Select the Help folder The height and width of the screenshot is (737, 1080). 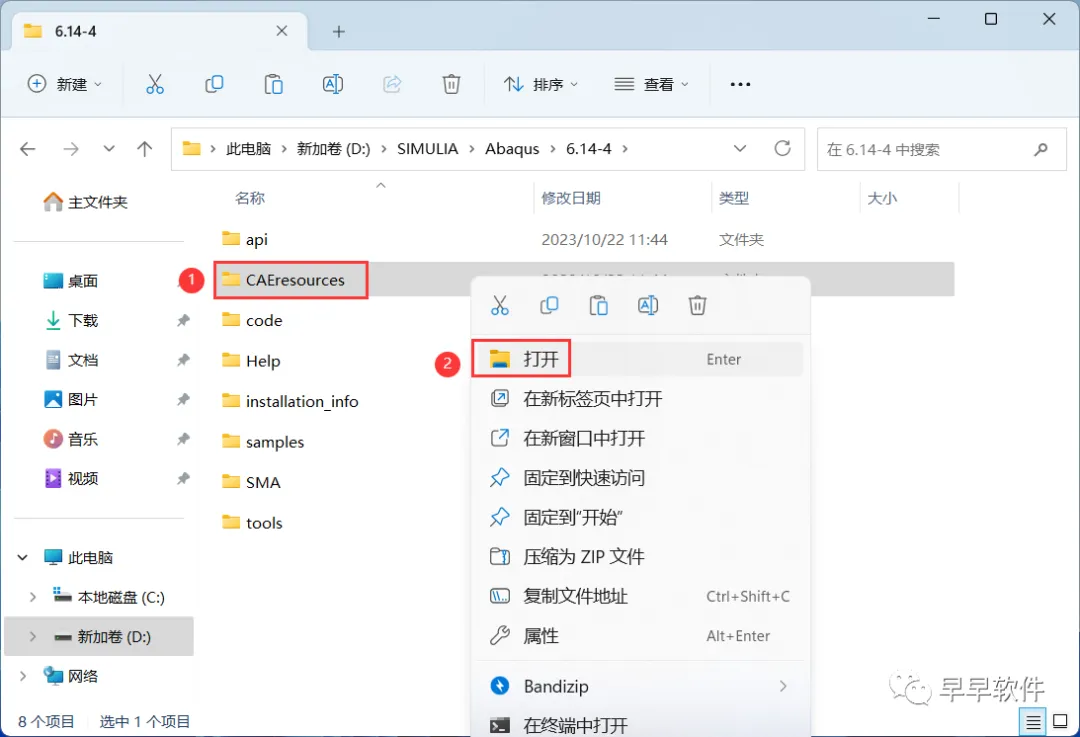251,361
